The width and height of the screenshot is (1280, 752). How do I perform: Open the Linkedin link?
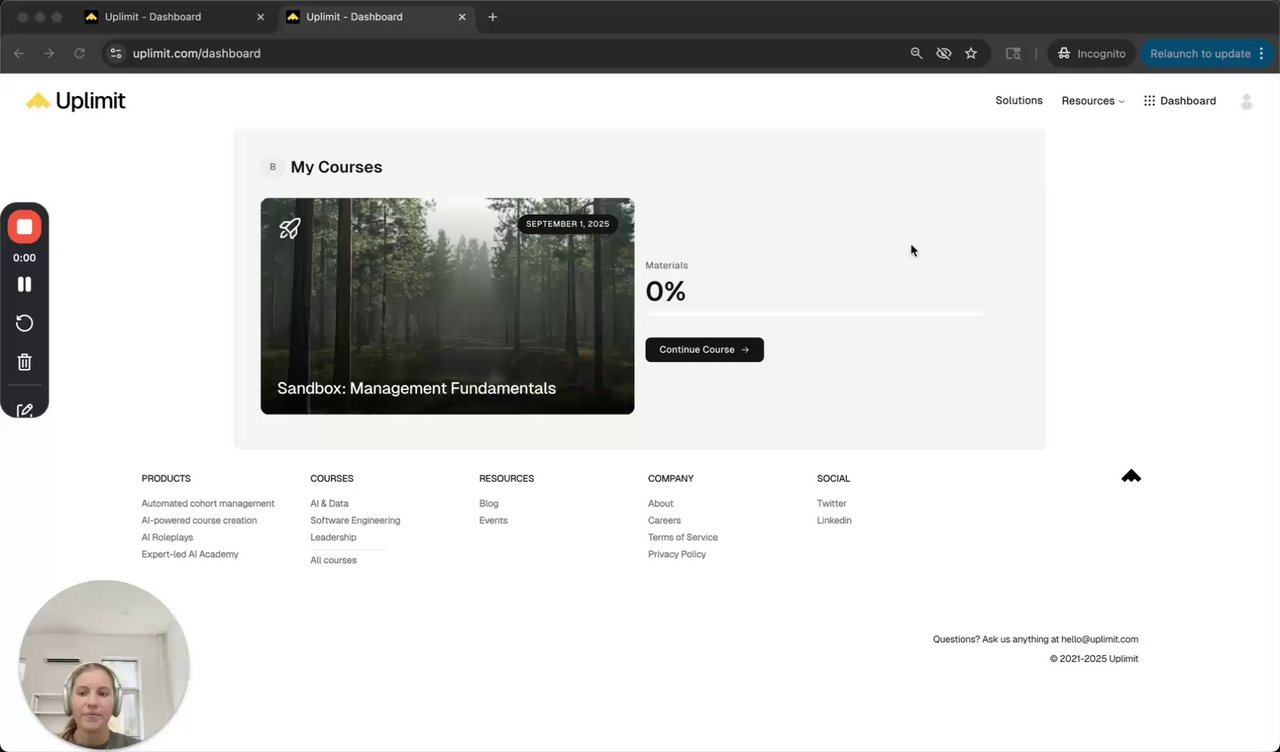[834, 521]
